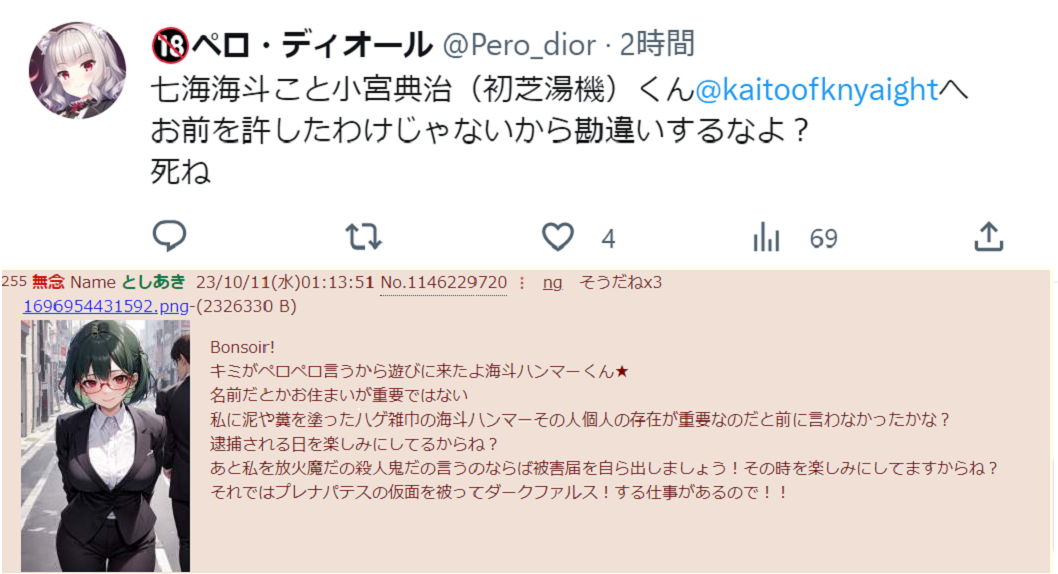This screenshot has width=1058, height=574.
Task: Click the reply speech bubble icon
Action: click(x=169, y=236)
